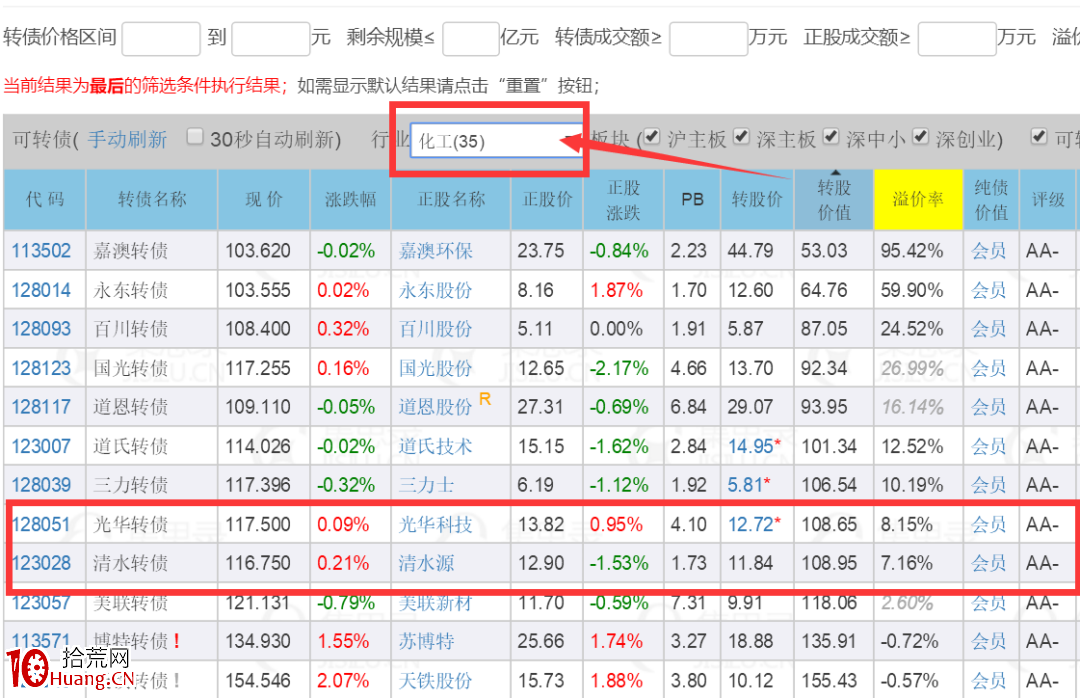Click the 转债成交额 input field
1080x698 pixels.
point(708,39)
